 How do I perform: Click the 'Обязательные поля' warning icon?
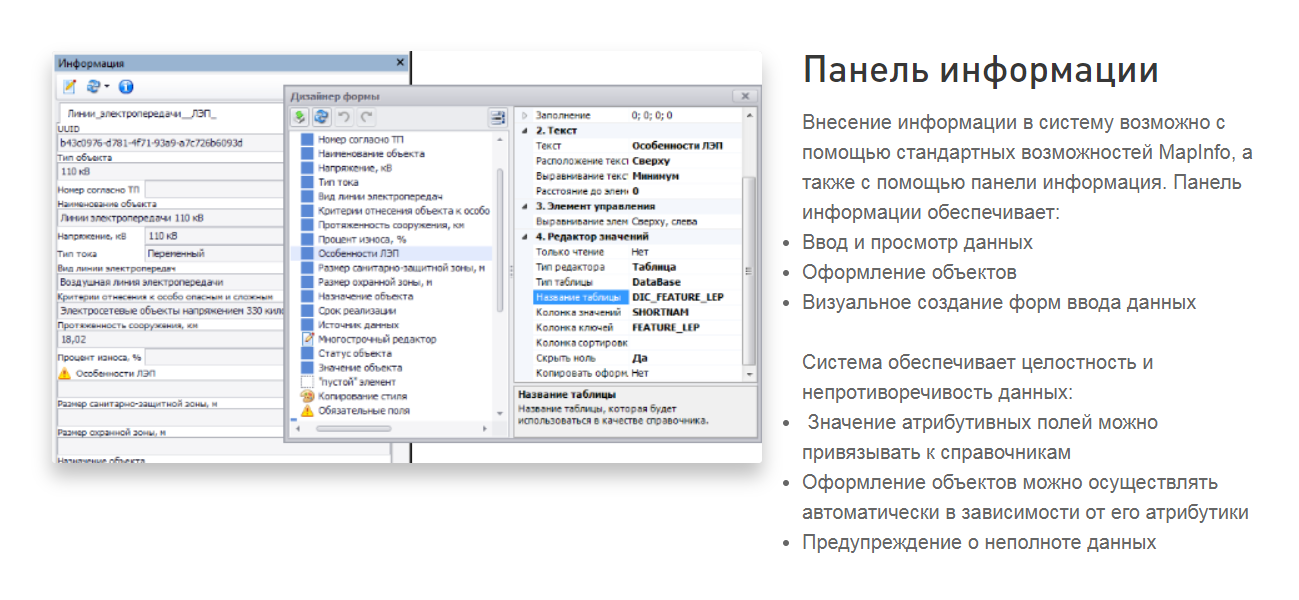pos(308,411)
